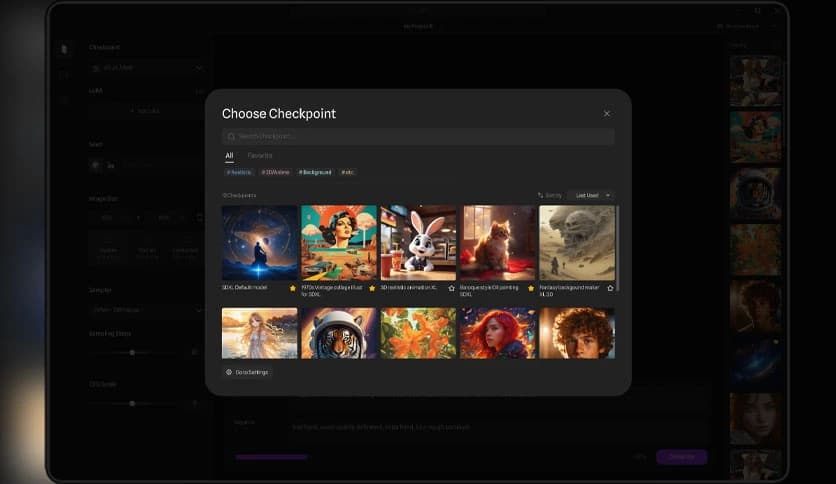Select the SDXL Default model thumbnail

[260, 243]
